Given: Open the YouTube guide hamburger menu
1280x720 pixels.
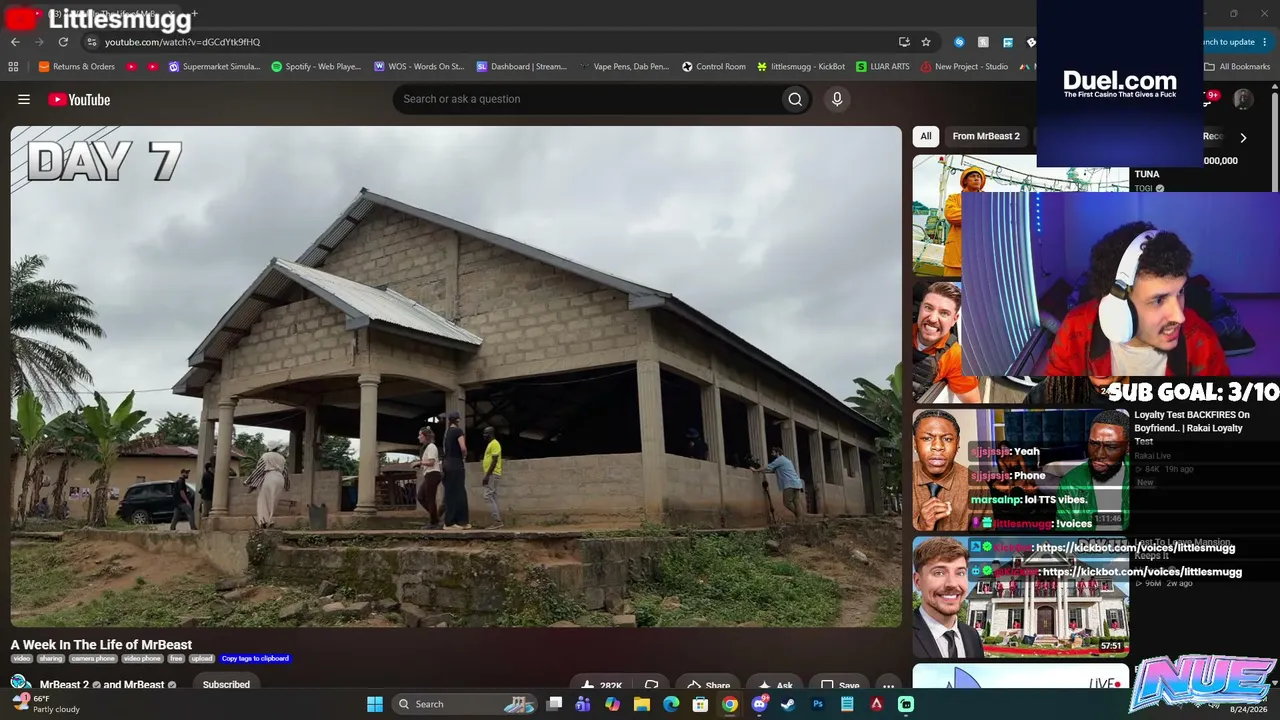Looking at the screenshot, I should [x=24, y=99].
